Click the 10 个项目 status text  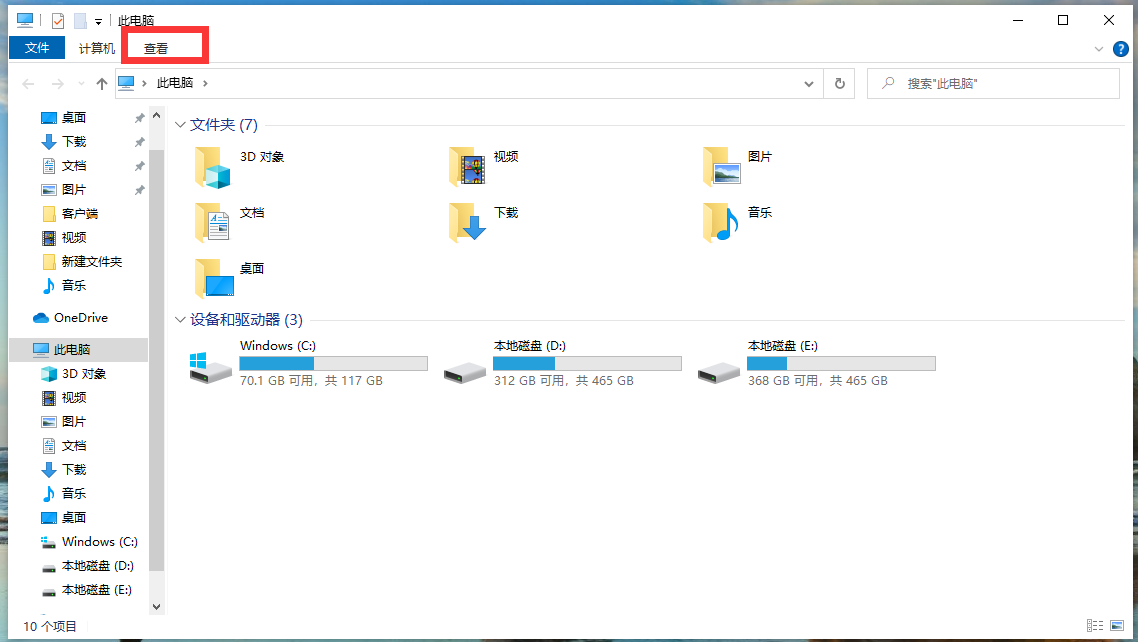point(49,626)
